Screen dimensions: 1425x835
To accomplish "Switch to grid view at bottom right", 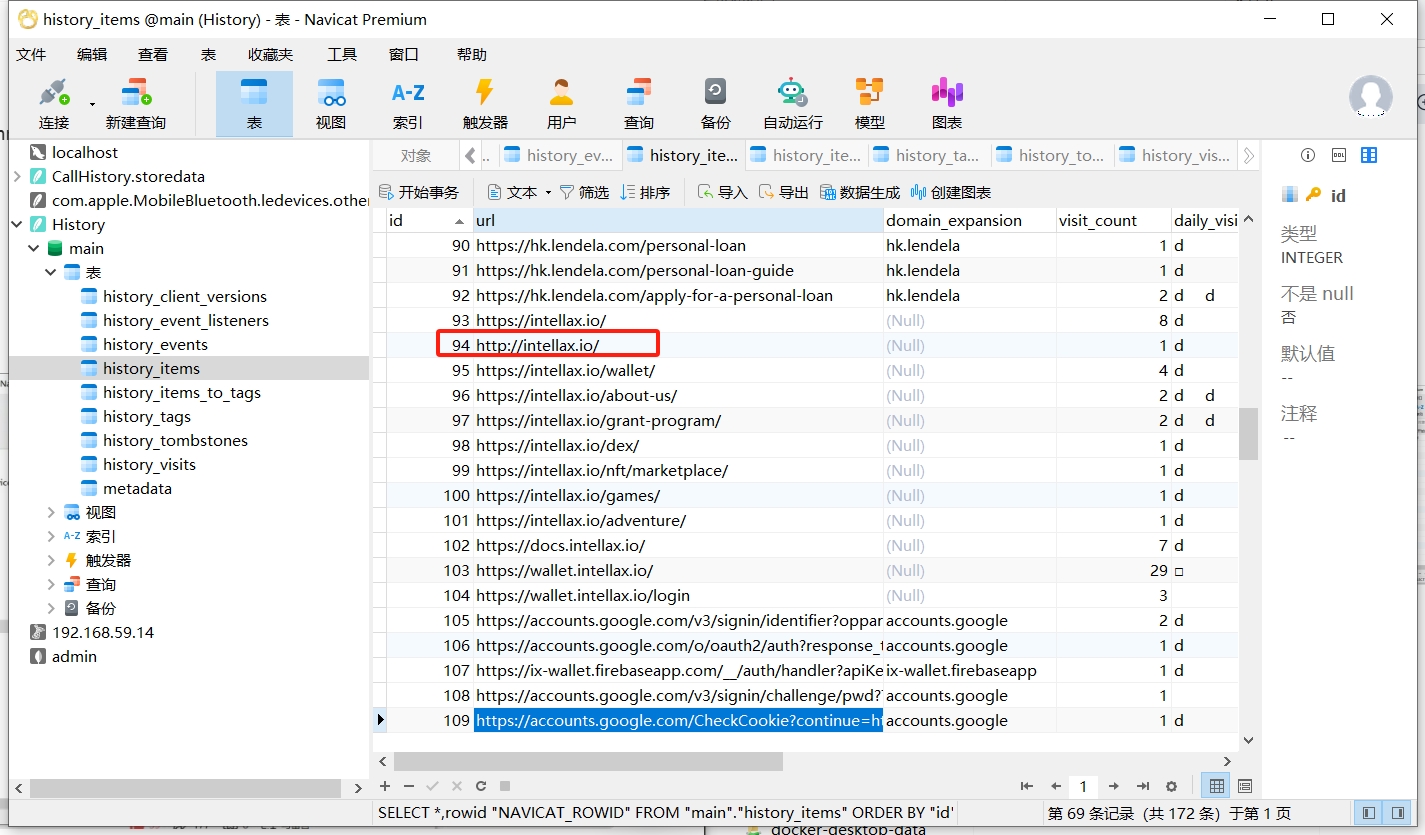I will [1216, 787].
